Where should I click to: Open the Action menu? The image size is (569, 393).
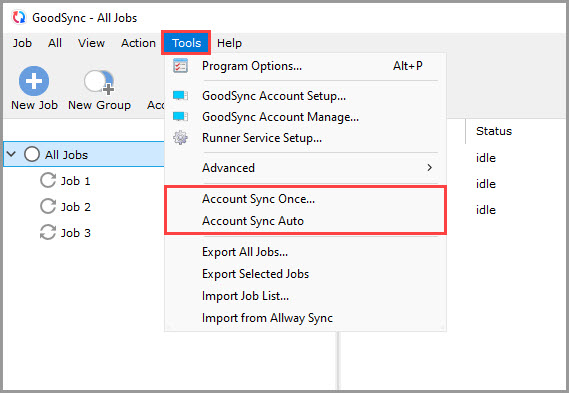[x=138, y=43]
